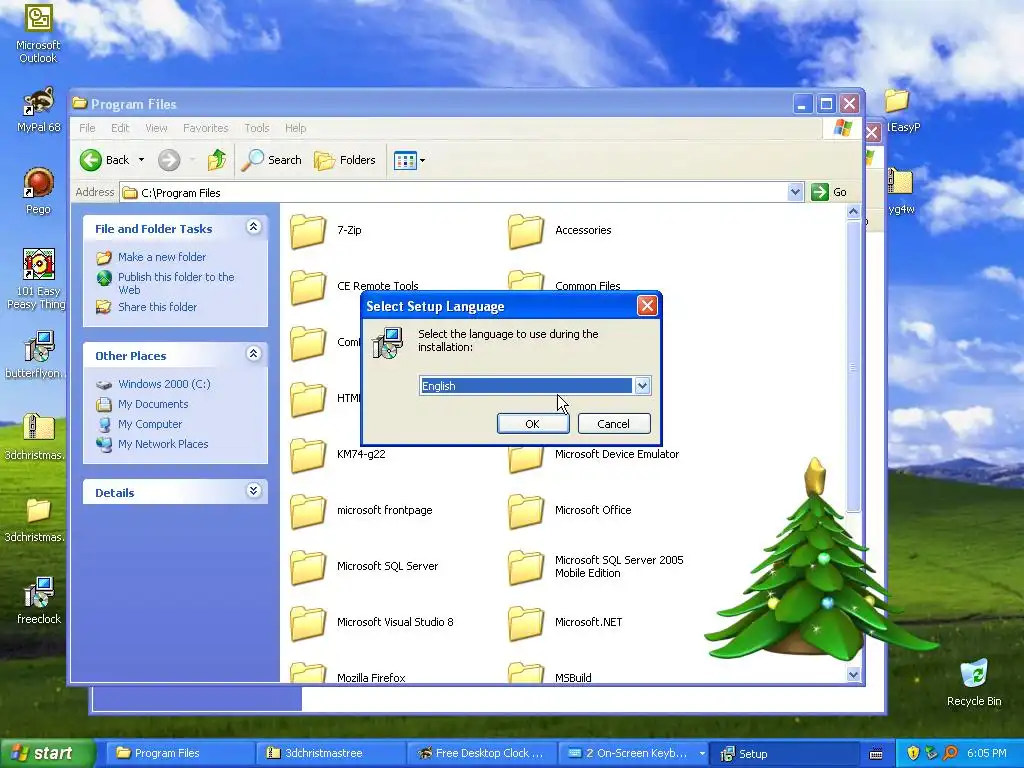This screenshot has height=768, width=1024.
Task: Select the Microsoft Office folder
Action: click(569, 511)
